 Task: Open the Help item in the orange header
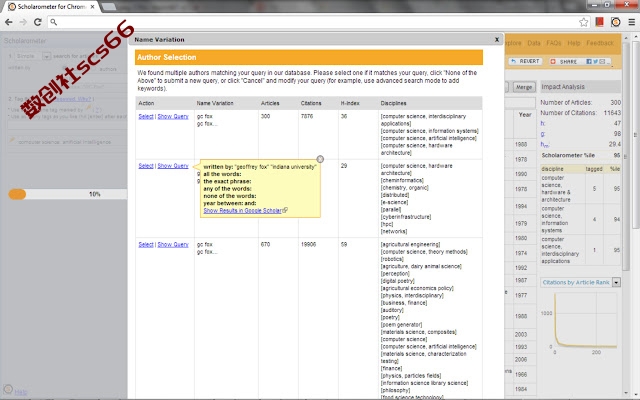click(x=573, y=43)
